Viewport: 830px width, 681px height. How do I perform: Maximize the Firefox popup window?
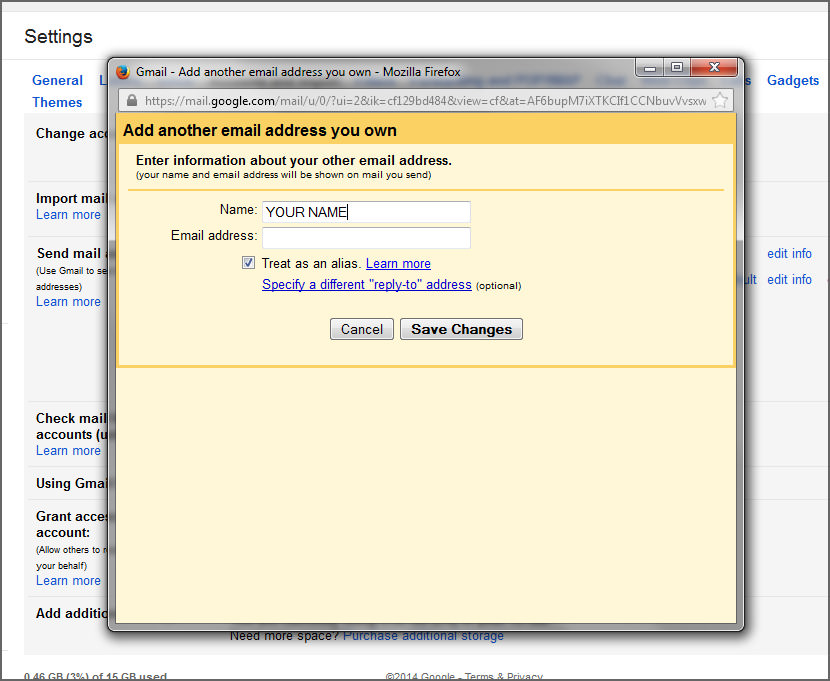pyautogui.click(x=677, y=68)
